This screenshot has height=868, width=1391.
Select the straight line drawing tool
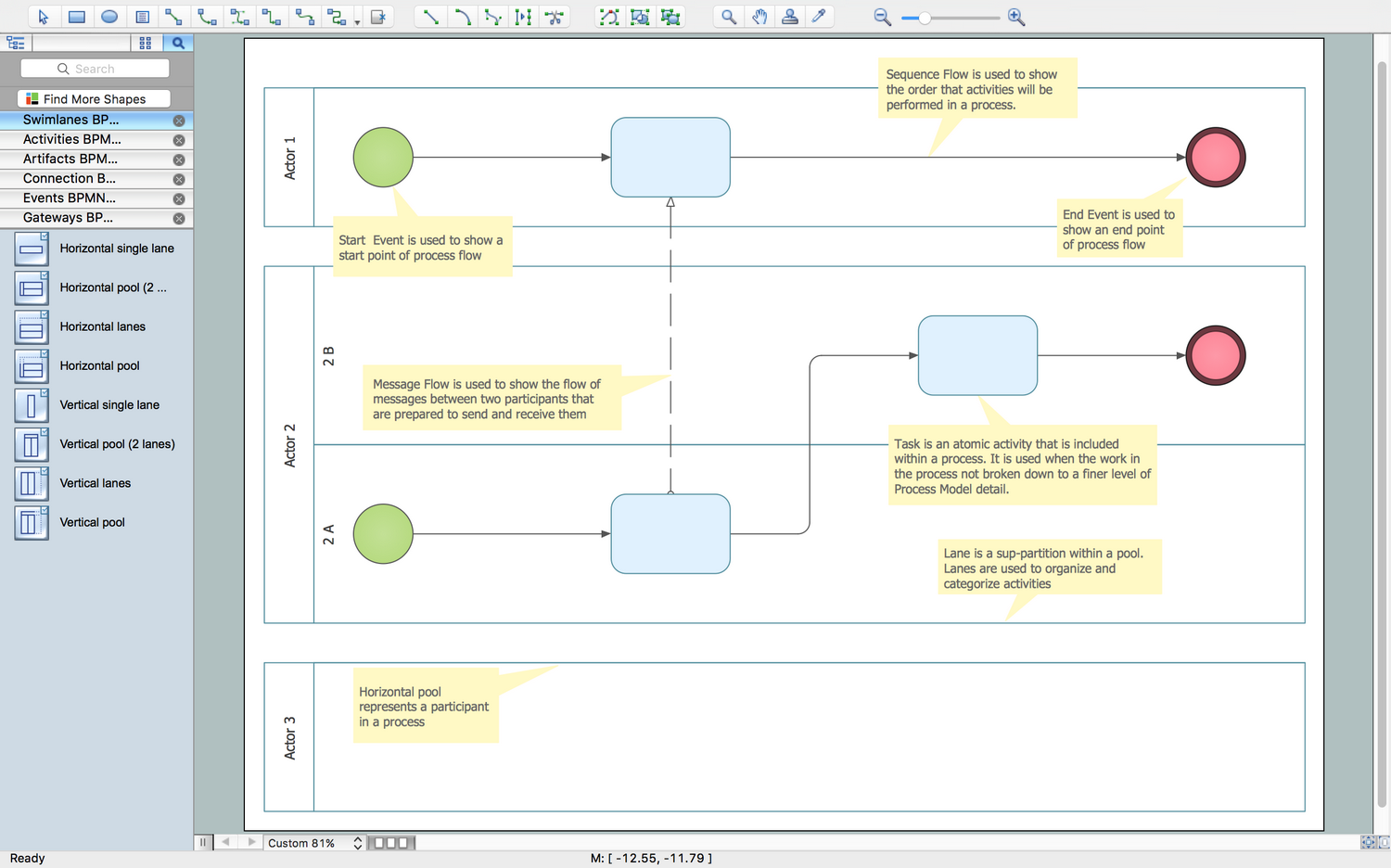(431, 17)
